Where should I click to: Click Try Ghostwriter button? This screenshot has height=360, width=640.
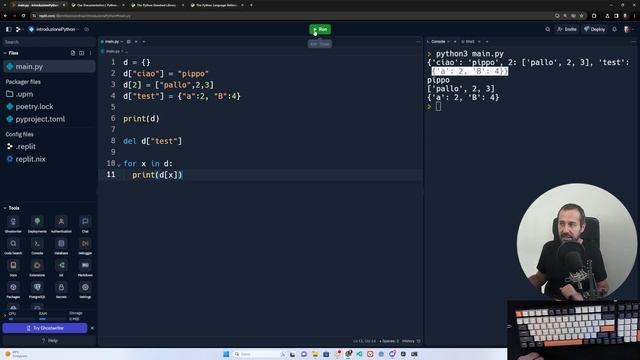[45, 328]
